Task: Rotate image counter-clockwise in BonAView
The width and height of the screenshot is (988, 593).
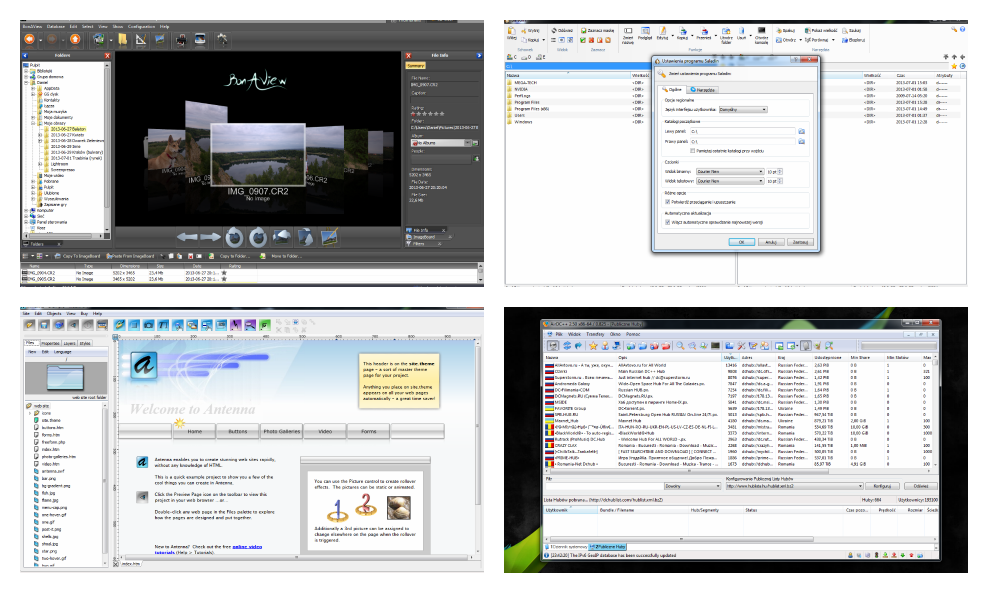Action: click(x=234, y=237)
